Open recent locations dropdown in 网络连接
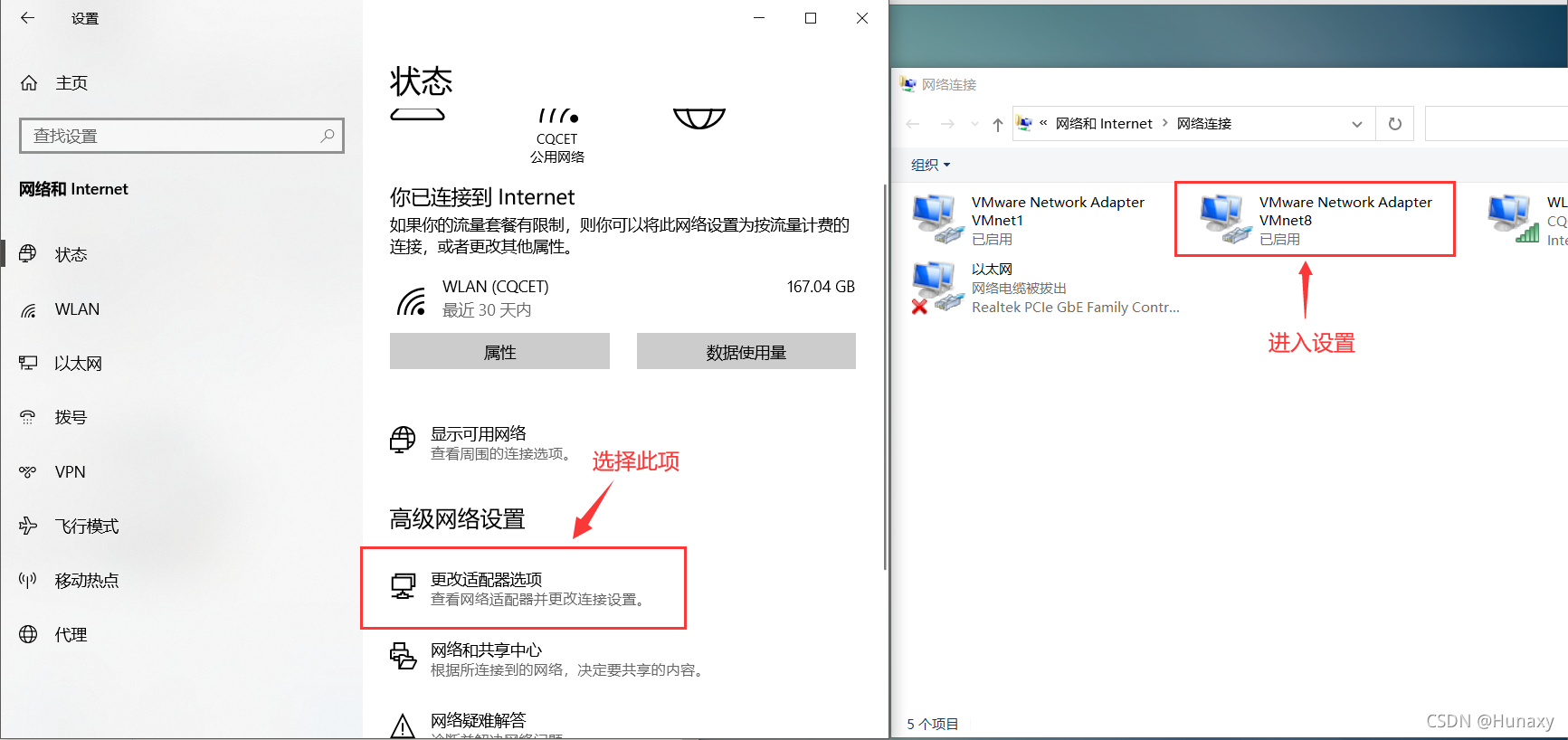The image size is (1568, 740). pyautogui.click(x=974, y=124)
